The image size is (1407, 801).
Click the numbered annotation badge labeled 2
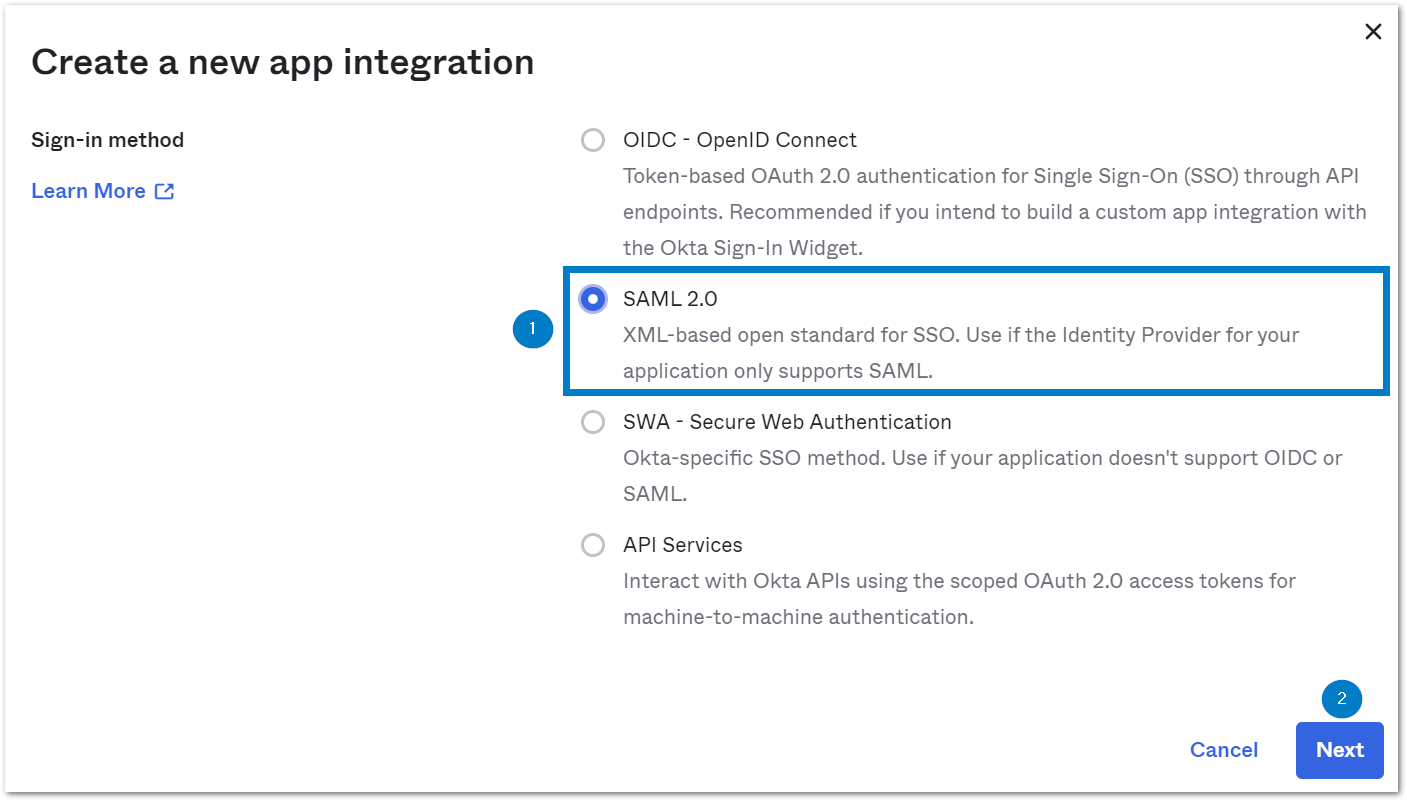pyautogui.click(x=1341, y=699)
